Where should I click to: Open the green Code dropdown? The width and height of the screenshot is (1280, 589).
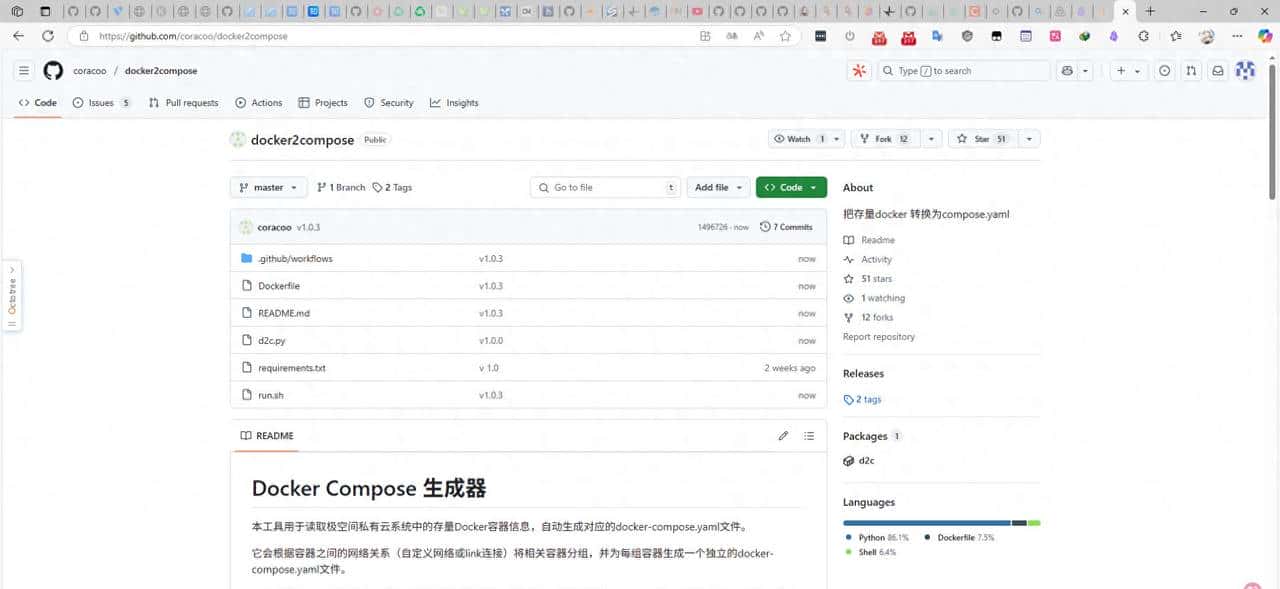pyautogui.click(x=791, y=187)
